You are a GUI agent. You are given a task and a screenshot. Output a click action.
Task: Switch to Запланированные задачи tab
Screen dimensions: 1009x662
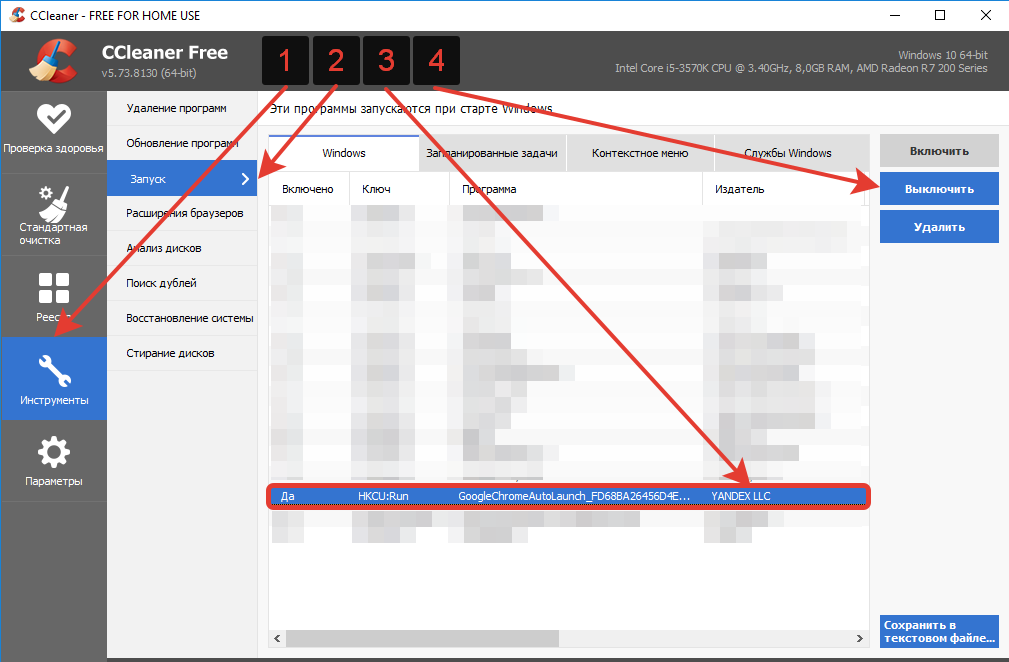(492, 153)
